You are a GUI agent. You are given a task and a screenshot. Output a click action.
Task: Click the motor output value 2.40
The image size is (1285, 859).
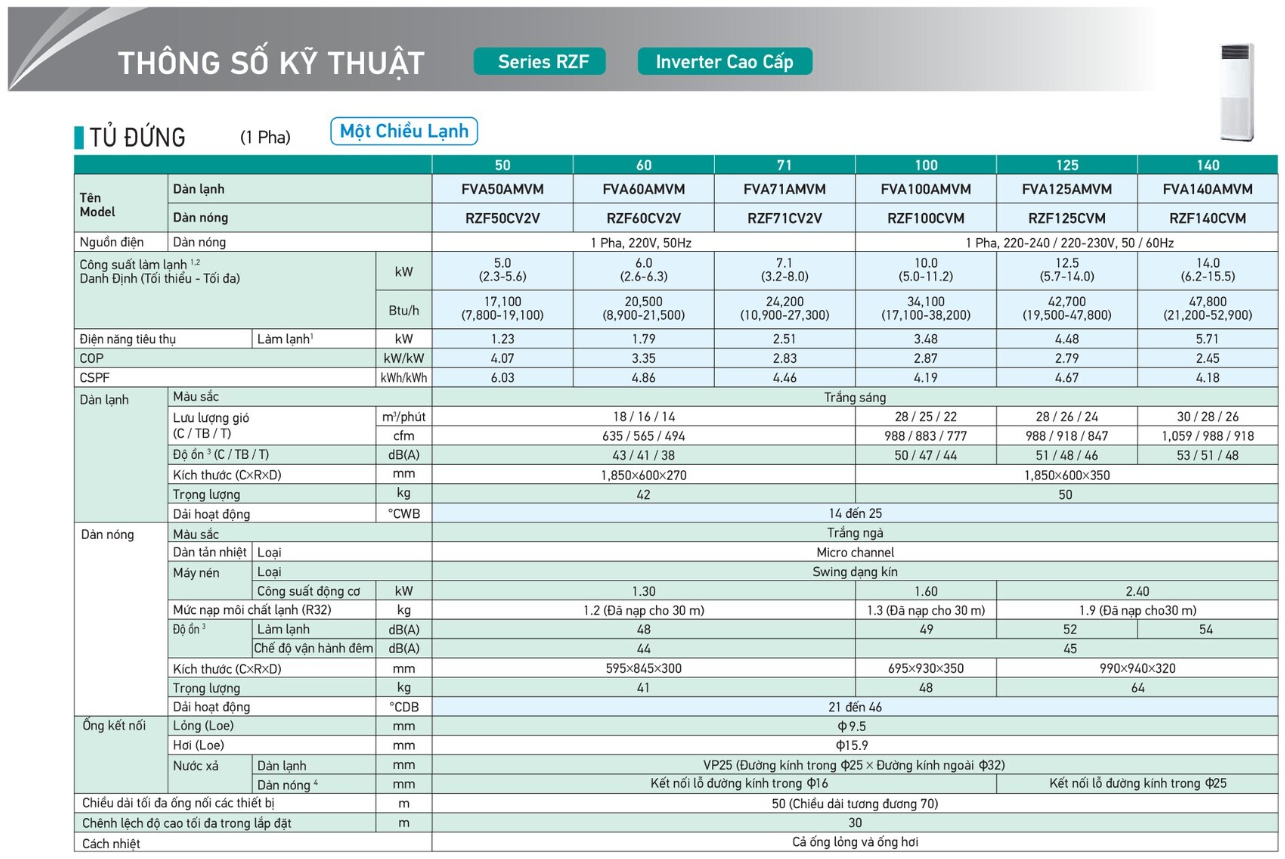(x=1137, y=591)
